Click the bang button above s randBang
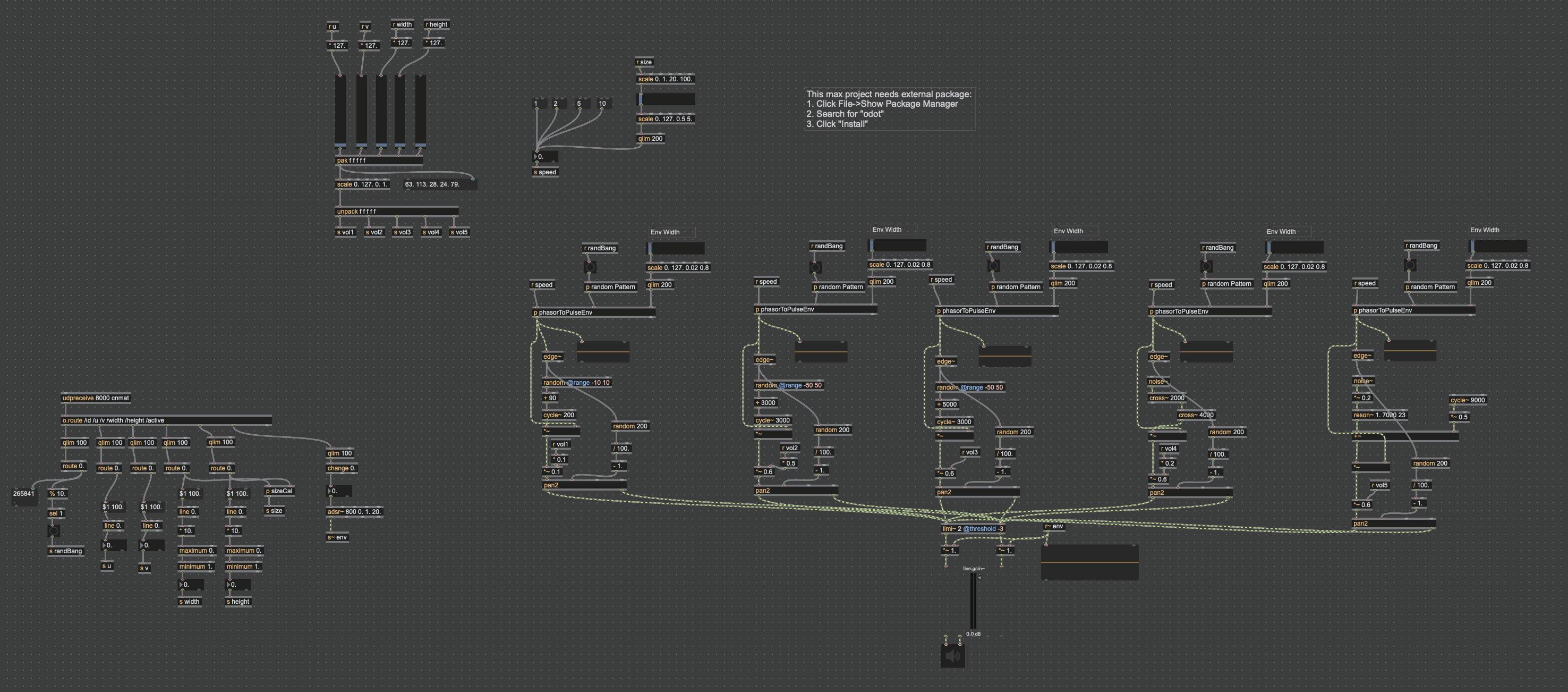The width and height of the screenshot is (1568, 692). [x=54, y=531]
